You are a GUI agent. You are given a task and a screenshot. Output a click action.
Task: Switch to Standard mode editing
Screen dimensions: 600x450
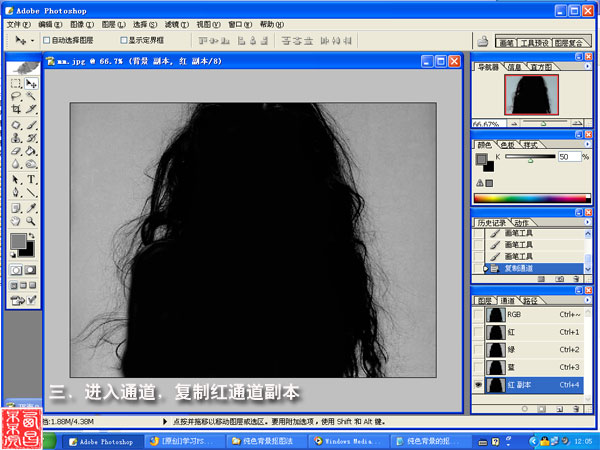coord(16,270)
